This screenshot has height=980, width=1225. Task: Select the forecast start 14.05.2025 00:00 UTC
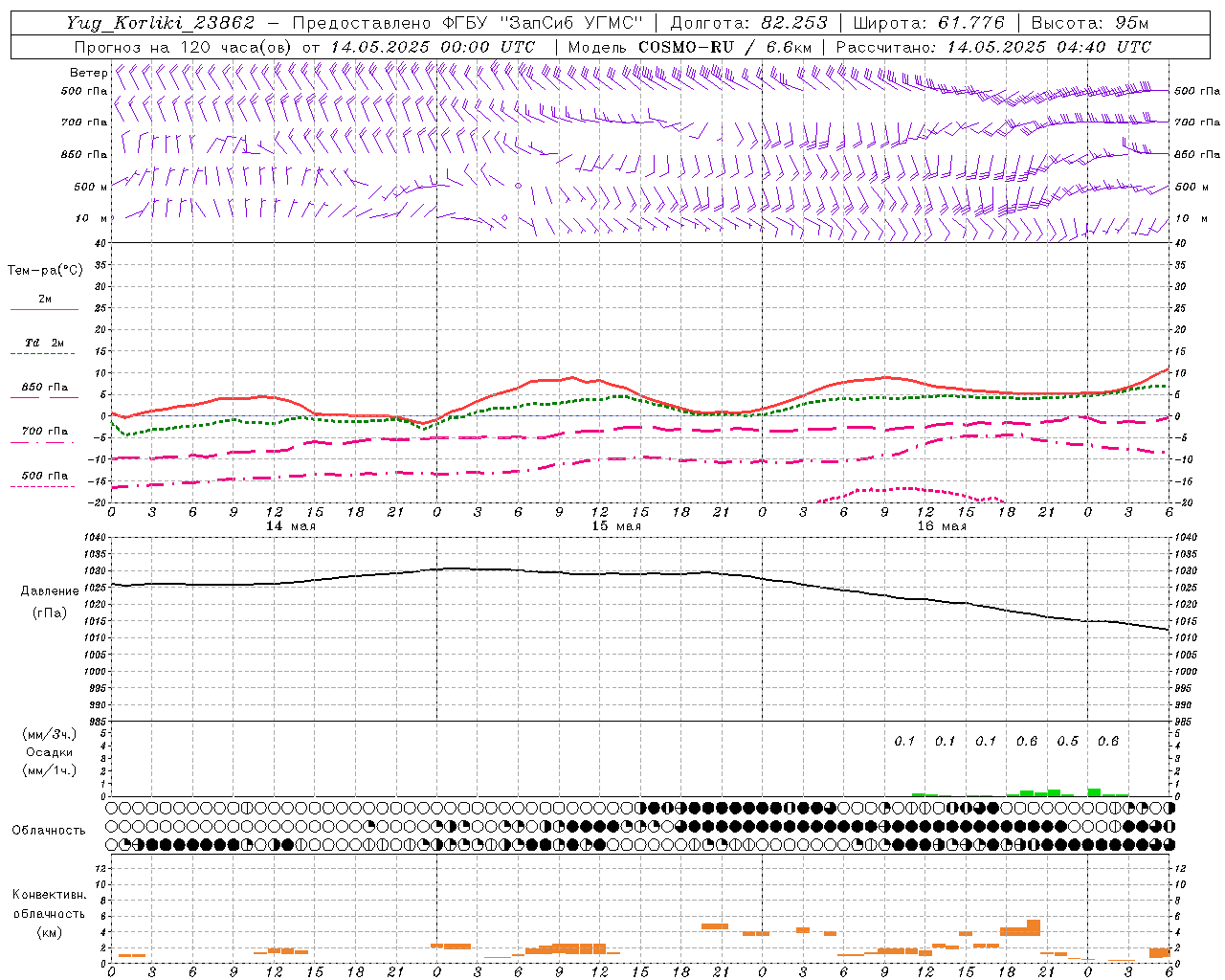(433, 47)
